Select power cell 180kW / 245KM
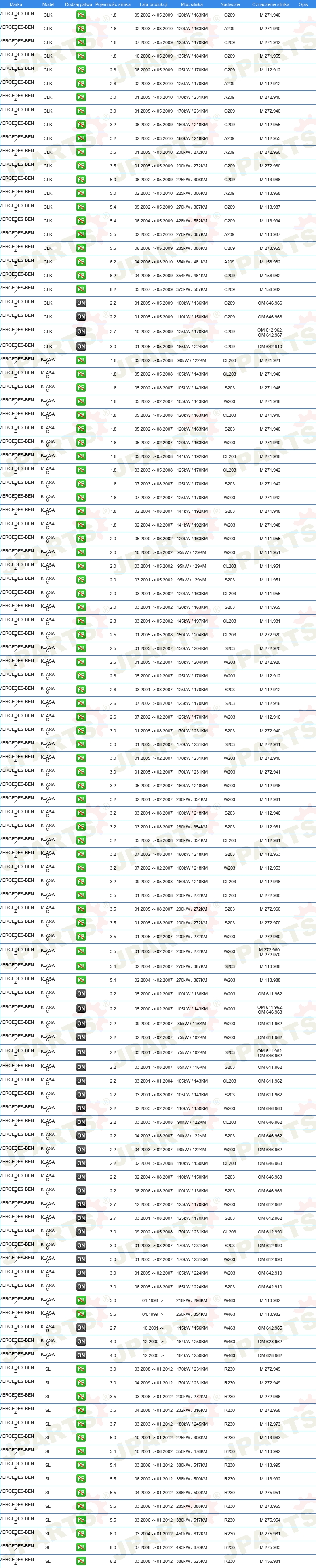This screenshot has height=1568, width=316. pyautogui.click(x=192, y=1424)
